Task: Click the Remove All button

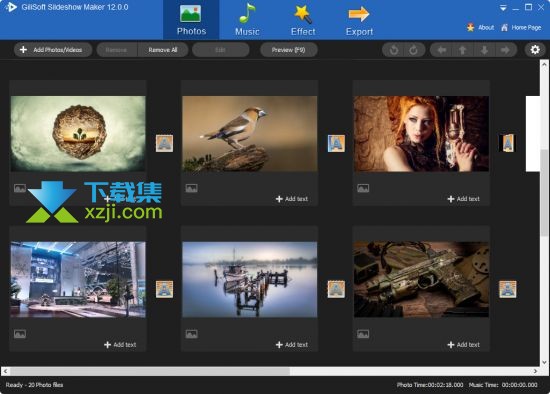Action: pos(163,50)
